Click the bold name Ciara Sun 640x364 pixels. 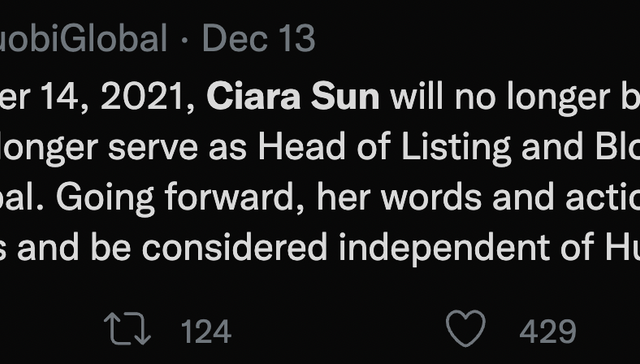point(293,97)
